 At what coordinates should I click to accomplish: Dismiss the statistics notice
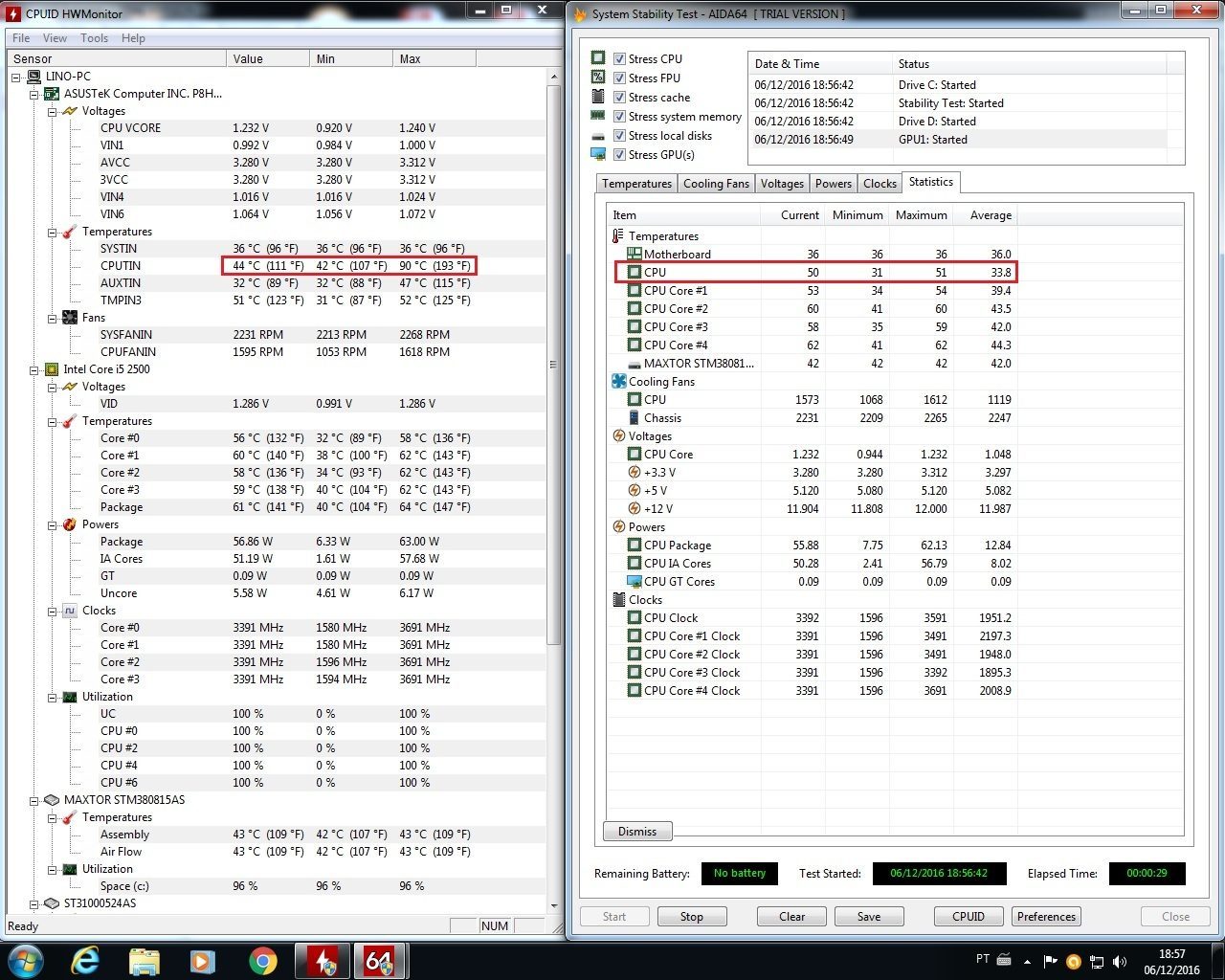[x=637, y=832]
